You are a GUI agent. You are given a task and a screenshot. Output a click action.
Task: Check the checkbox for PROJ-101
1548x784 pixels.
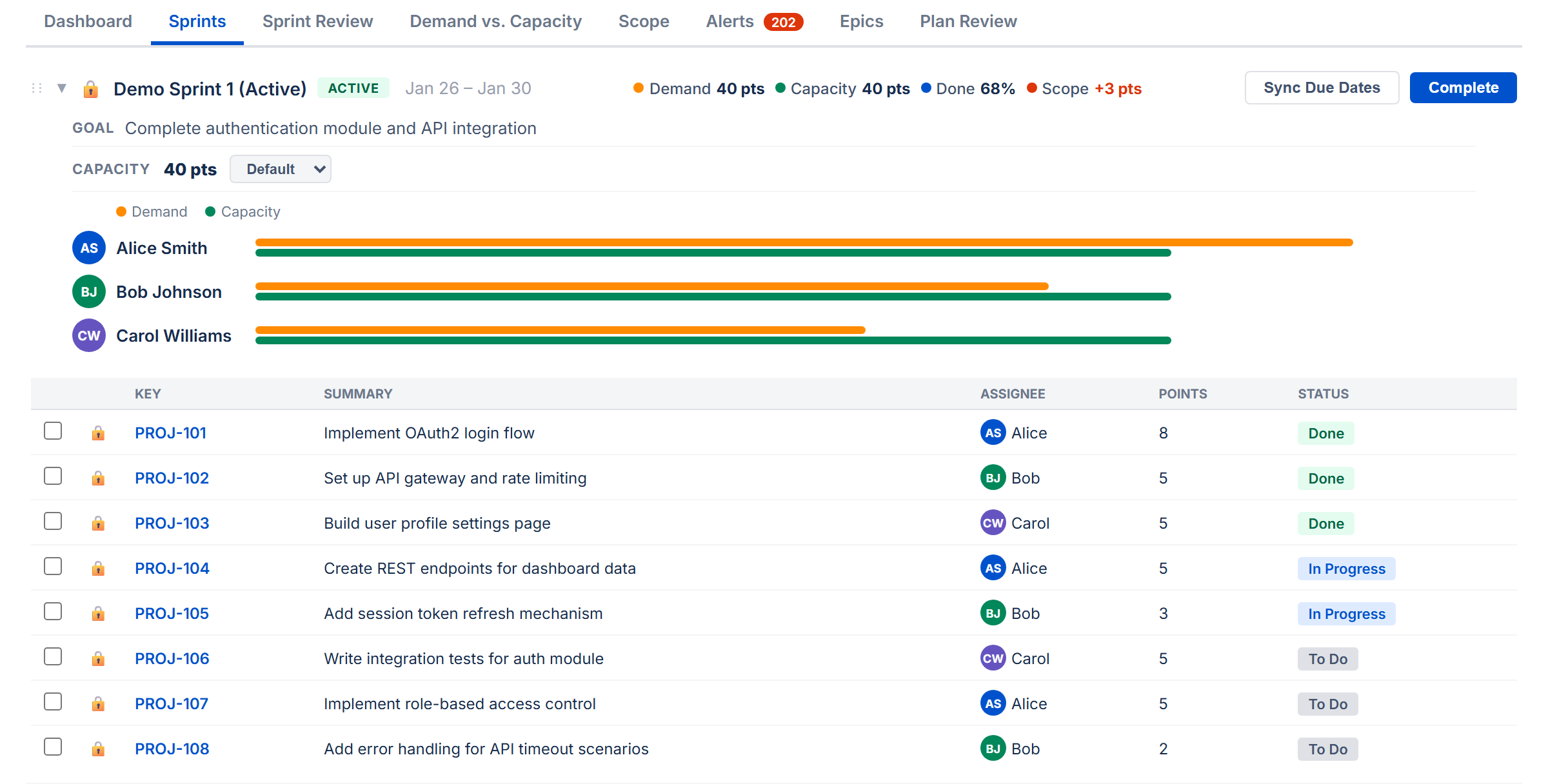[x=52, y=431]
